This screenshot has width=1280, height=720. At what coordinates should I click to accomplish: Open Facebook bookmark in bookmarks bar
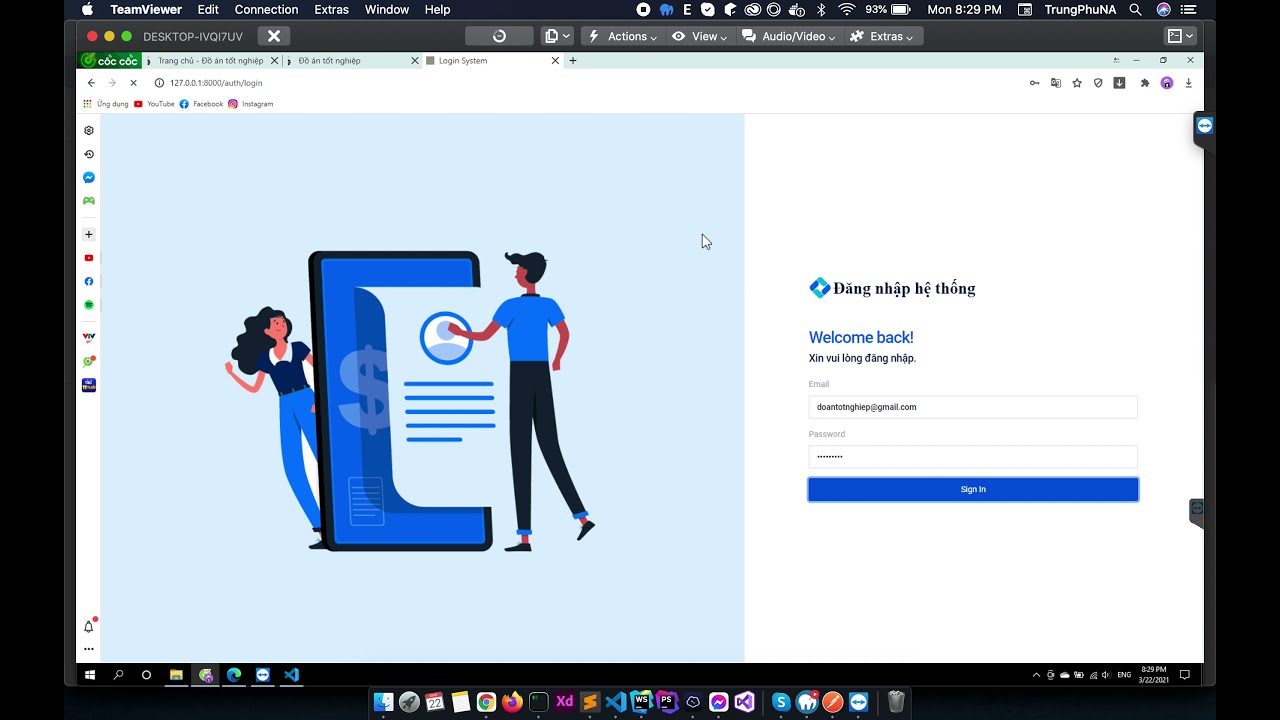click(x=201, y=104)
